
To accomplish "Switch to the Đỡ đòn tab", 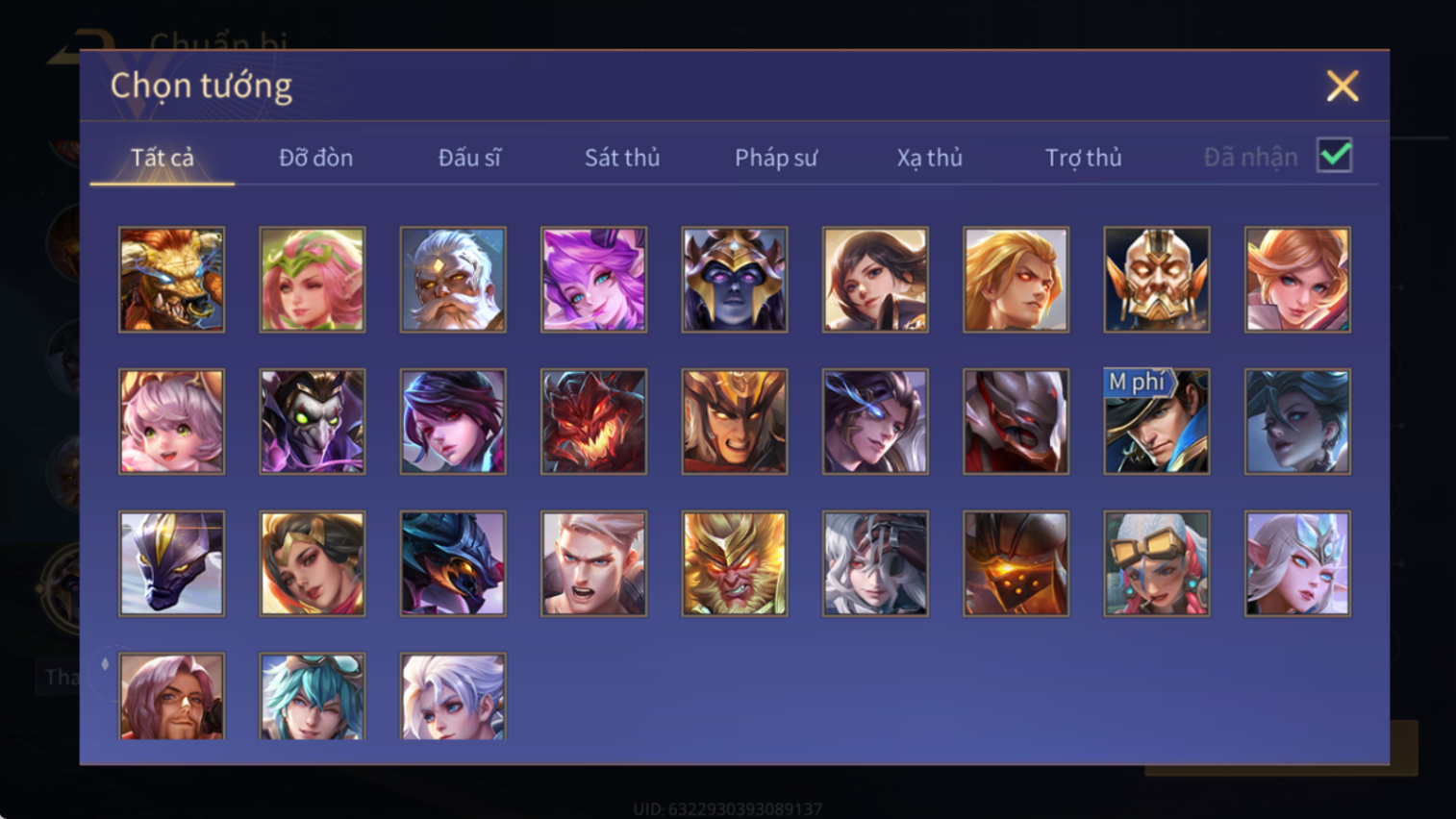I will tap(315, 158).
